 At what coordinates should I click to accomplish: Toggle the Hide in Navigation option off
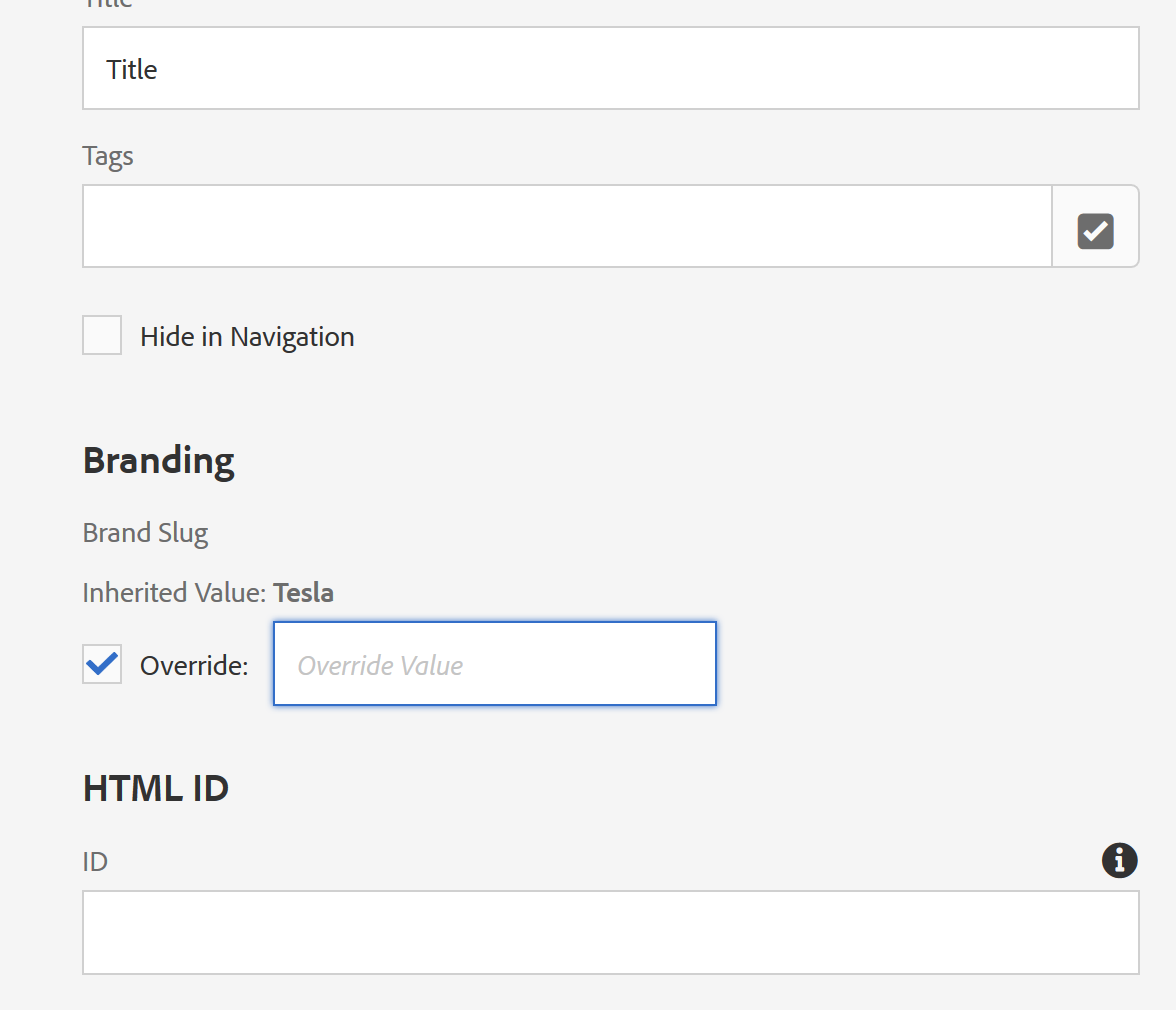[101, 335]
